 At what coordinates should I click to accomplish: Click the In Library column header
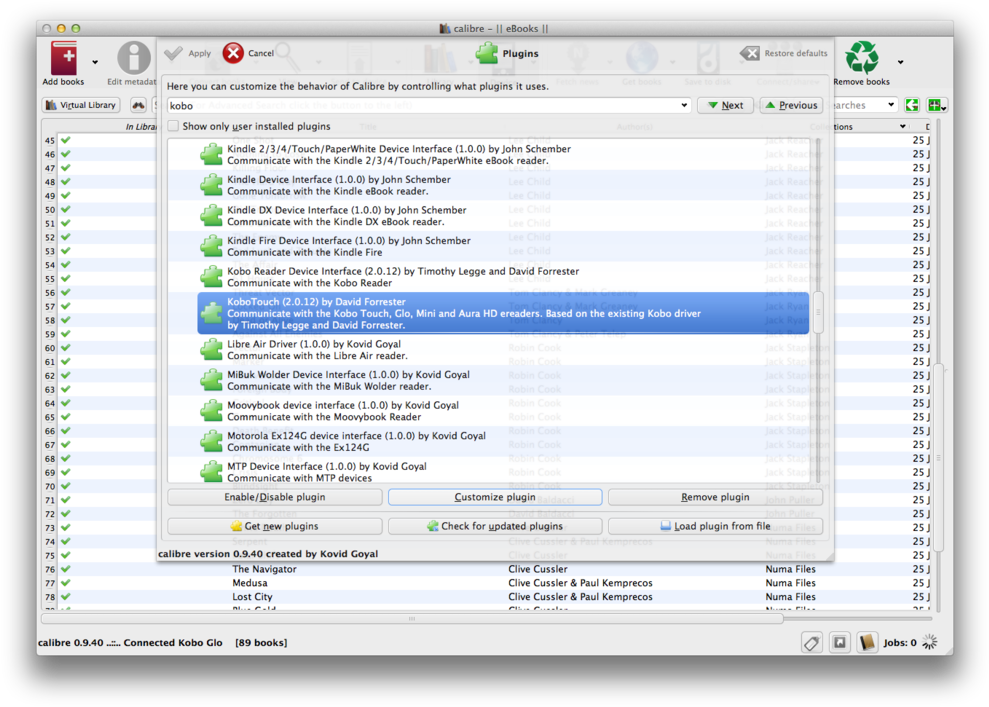click(140, 127)
